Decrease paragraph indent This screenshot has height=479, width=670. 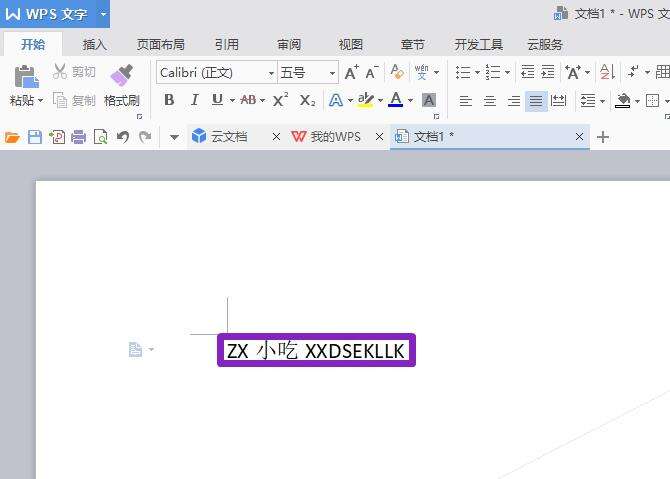click(x=527, y=72)
